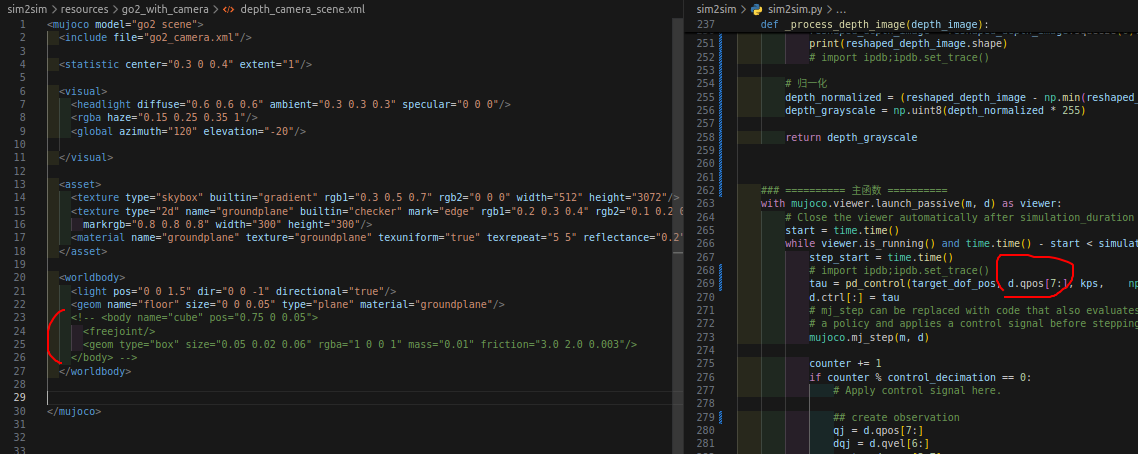Click the Python file icon in right breadcrumb
Screen dimensions: 1138x454
[756, 9]
